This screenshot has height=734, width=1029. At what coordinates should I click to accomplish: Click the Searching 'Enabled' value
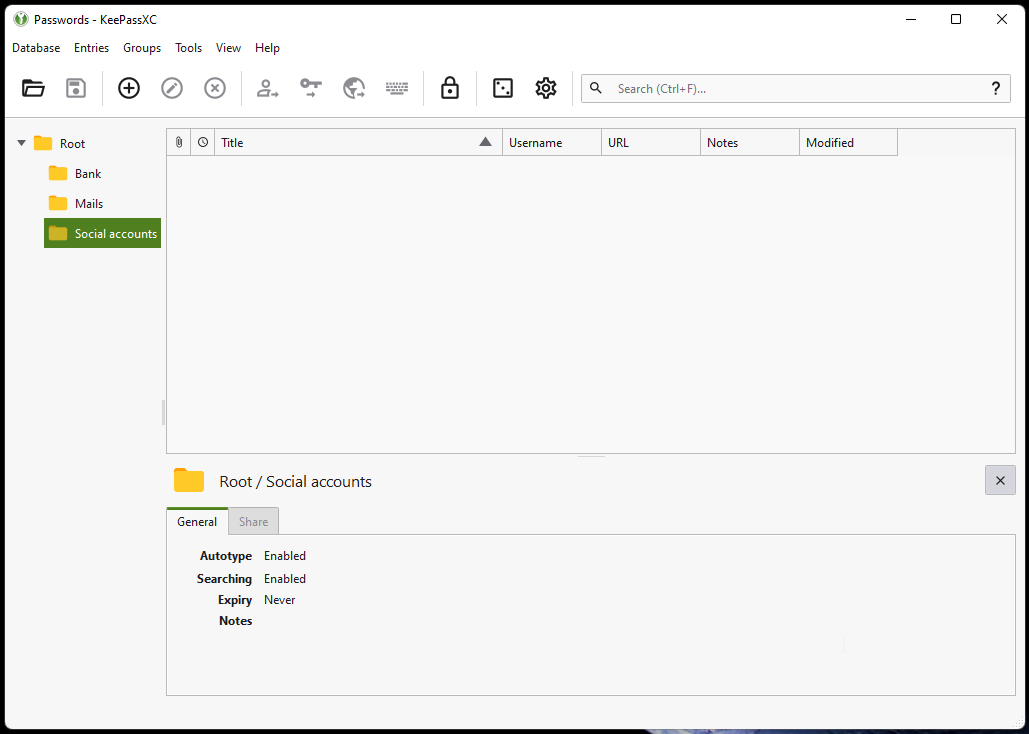285,578
